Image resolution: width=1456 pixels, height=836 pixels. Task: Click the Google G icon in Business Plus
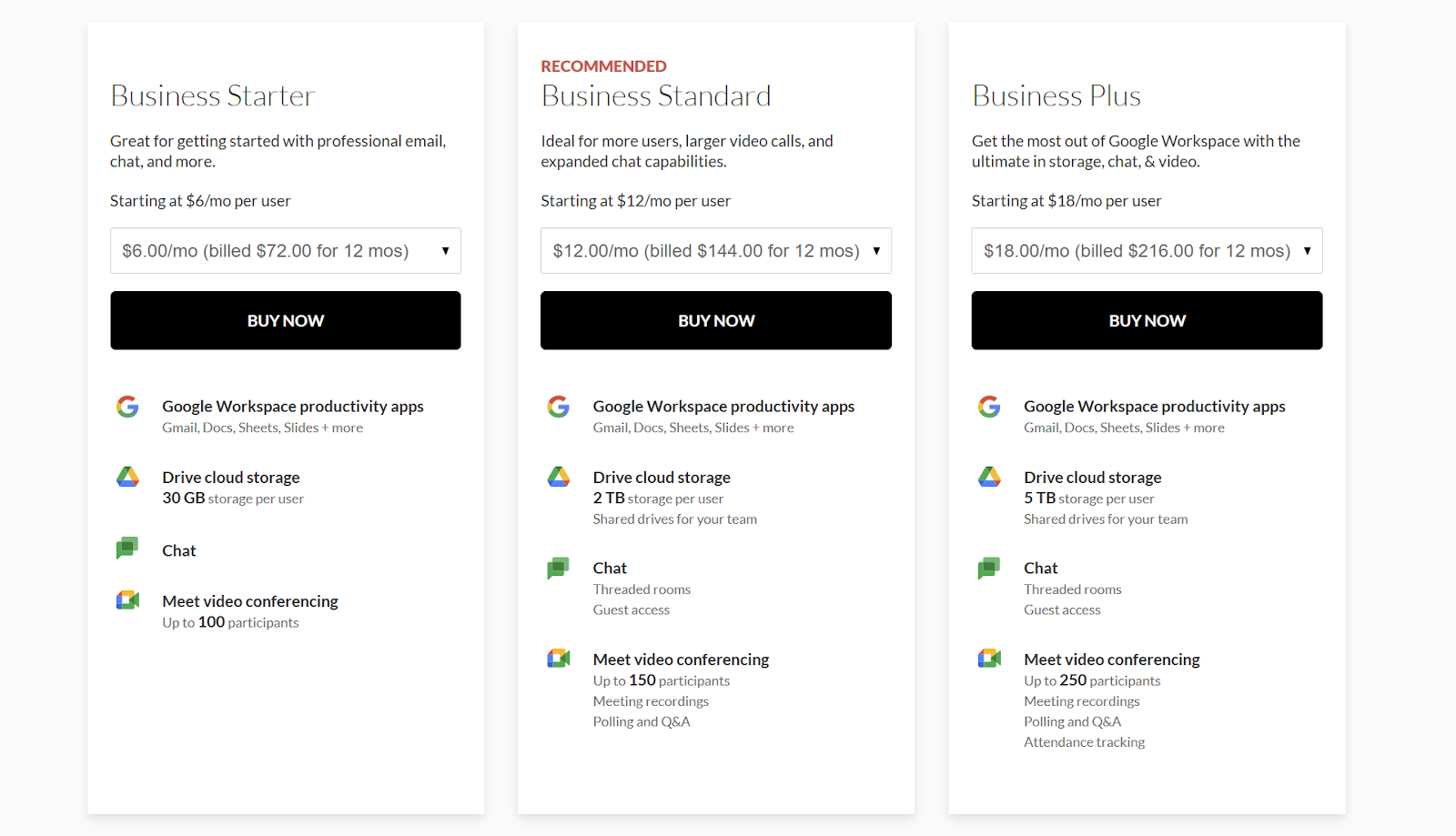tap(989, 407)
